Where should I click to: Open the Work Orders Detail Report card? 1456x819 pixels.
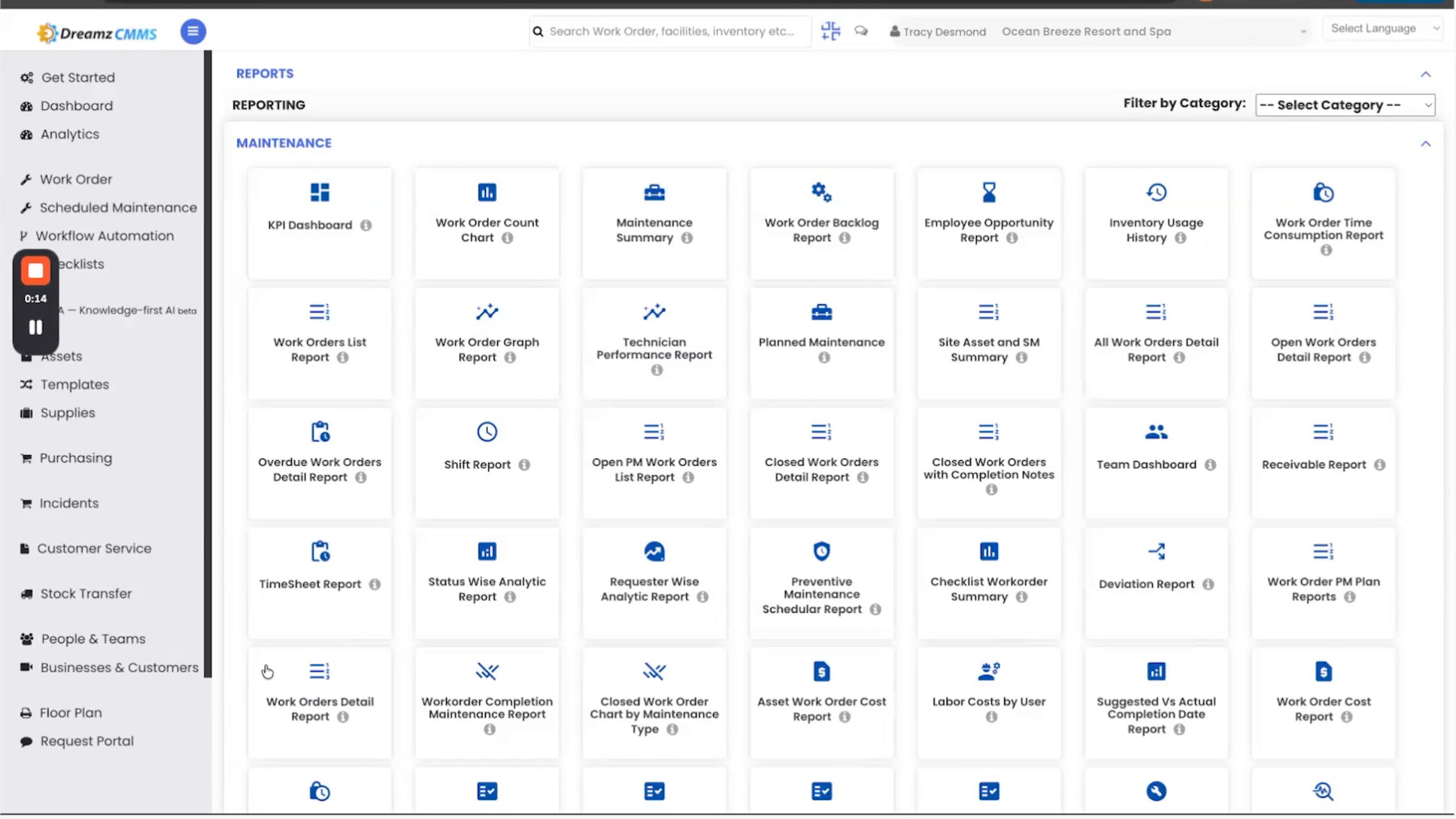320,703
